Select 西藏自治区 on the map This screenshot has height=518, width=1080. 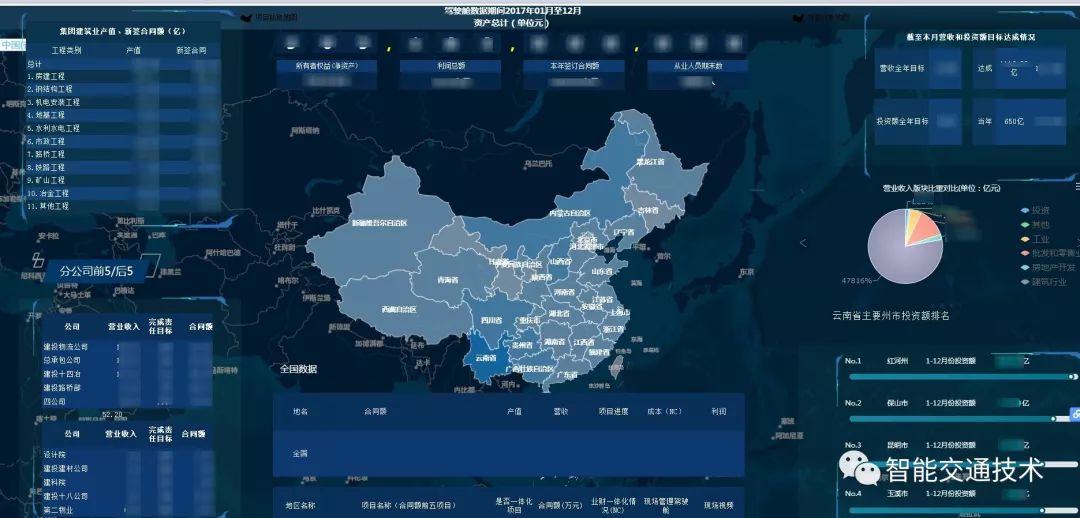pos(399,309)
